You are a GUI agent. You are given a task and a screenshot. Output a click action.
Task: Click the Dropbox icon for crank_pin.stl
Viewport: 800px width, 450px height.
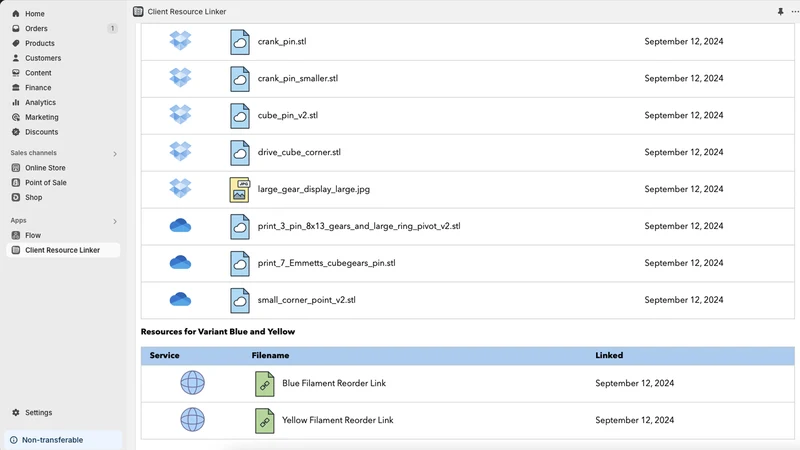click(180, 41)
